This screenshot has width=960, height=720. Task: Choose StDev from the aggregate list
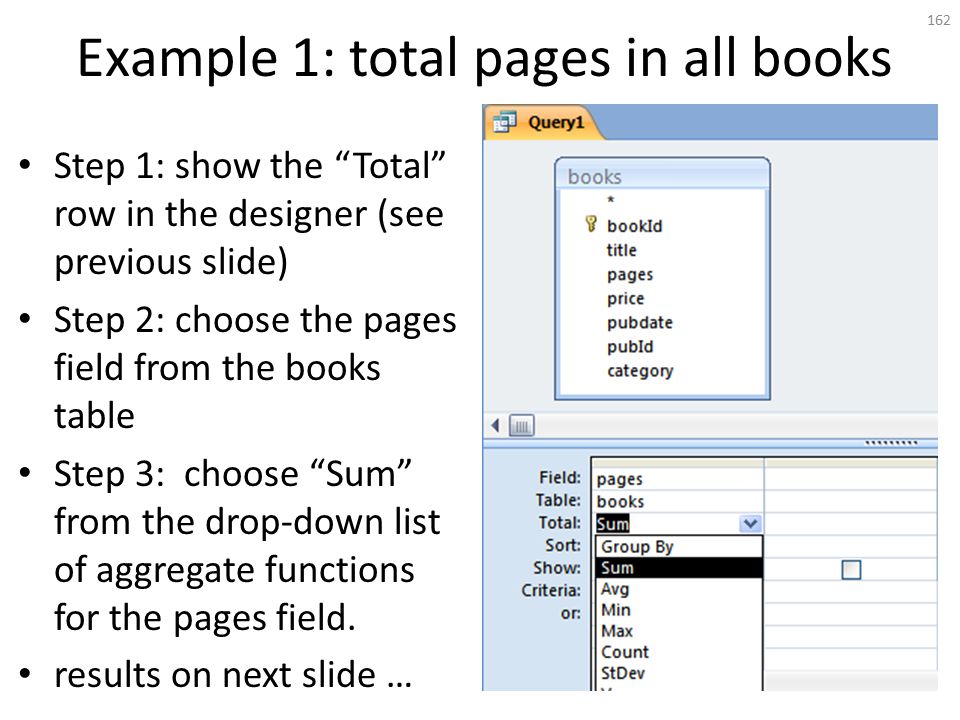(x=680, y=673)
